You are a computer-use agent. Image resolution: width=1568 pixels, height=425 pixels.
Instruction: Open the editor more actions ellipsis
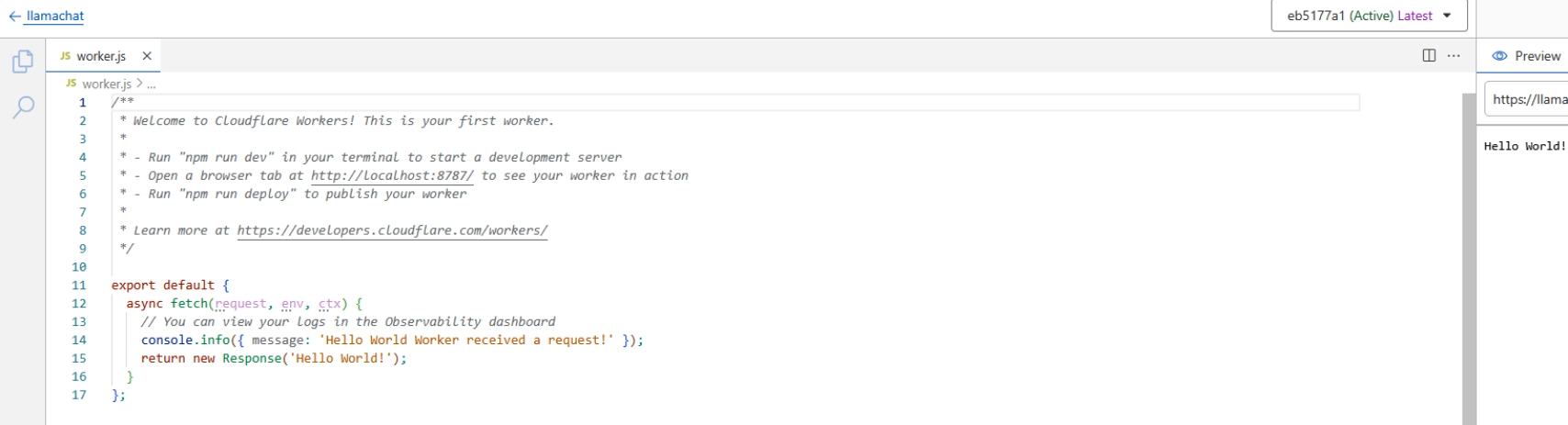click(1453, 56)
